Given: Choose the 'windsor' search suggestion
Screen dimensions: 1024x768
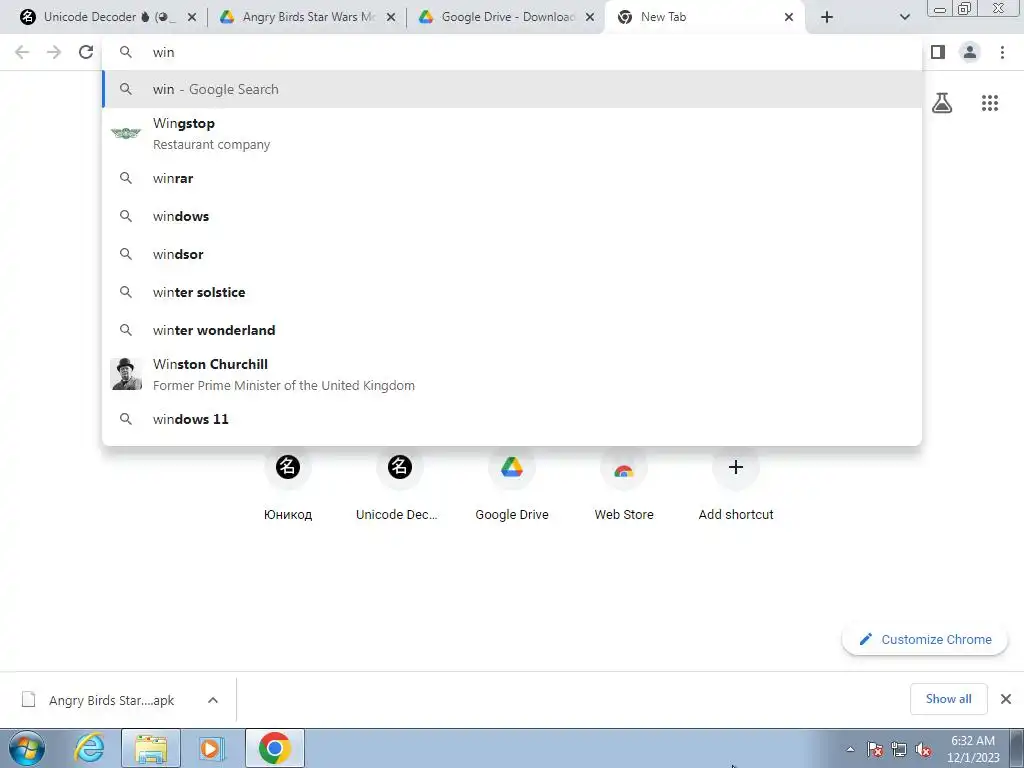Looking at the screenshot, I should (512, 254).
